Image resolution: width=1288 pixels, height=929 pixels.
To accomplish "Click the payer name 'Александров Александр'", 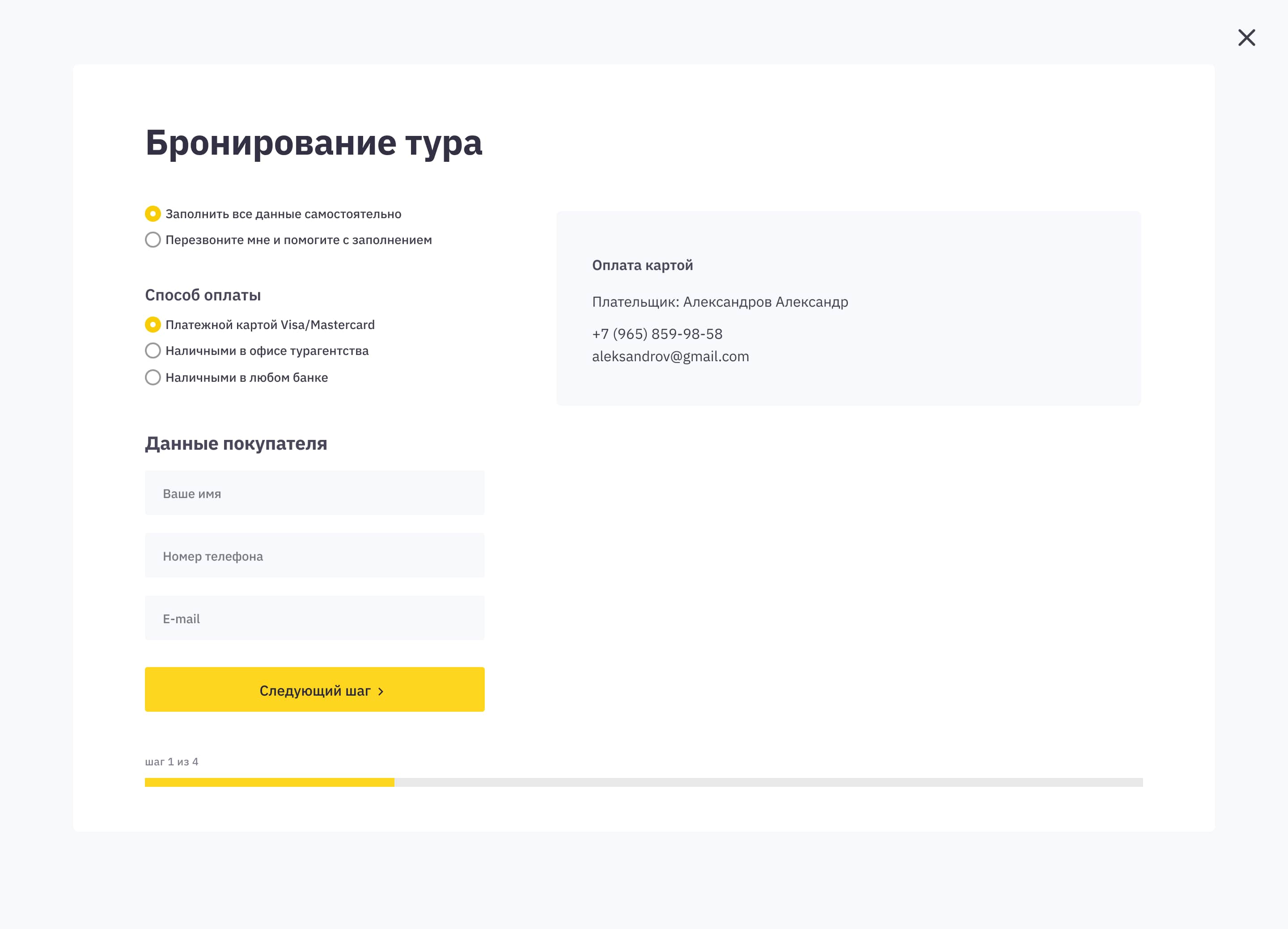I will point(765,302).
